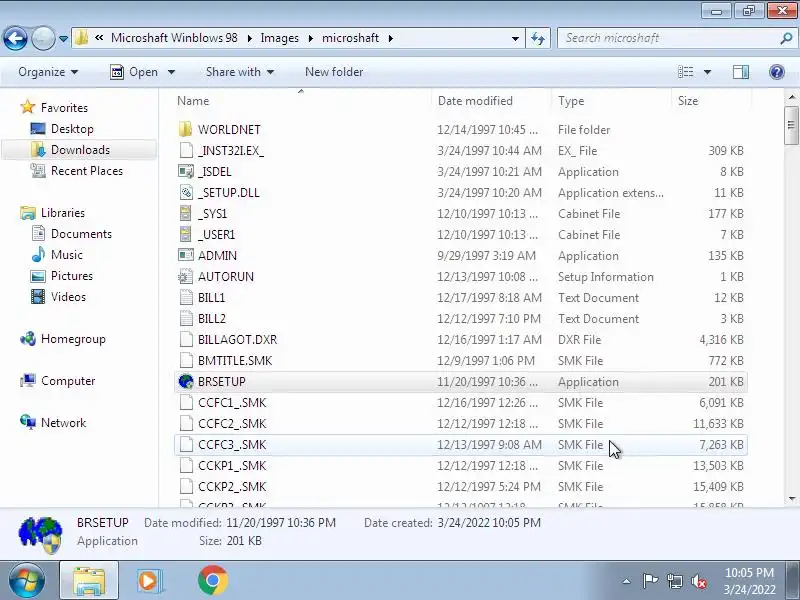Select the CCKP1_.SMK file name
The width and height of the screenshot is (800, 600).
point(232,465)
